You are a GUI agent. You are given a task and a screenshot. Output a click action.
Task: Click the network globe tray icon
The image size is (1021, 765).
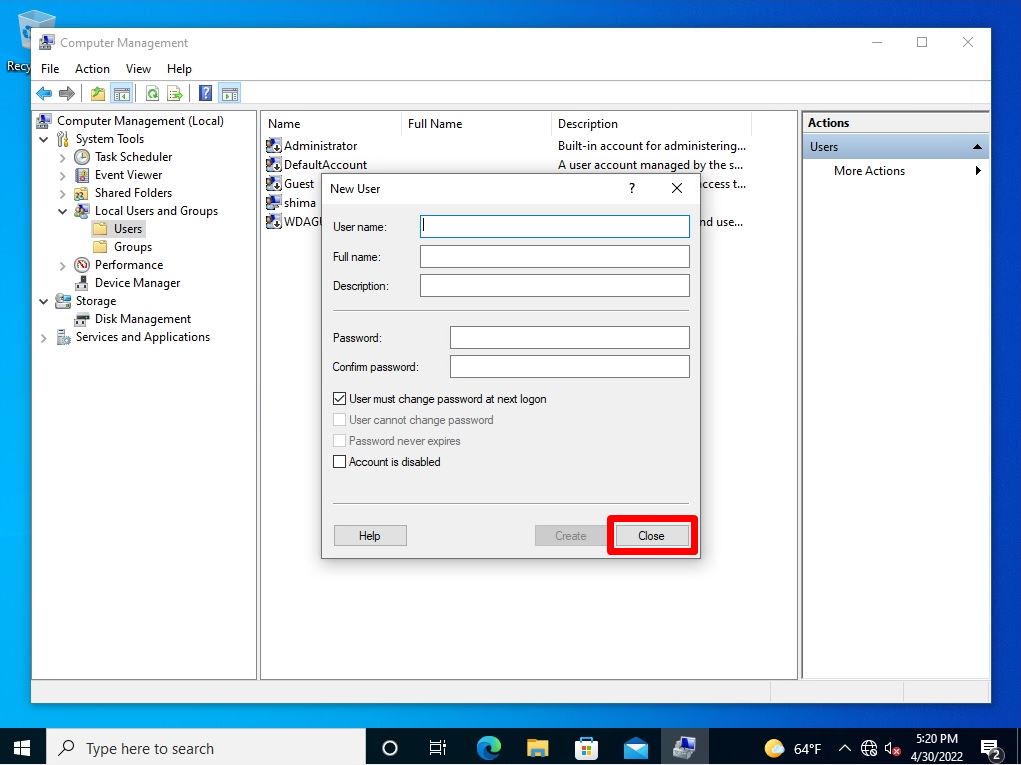869,749
